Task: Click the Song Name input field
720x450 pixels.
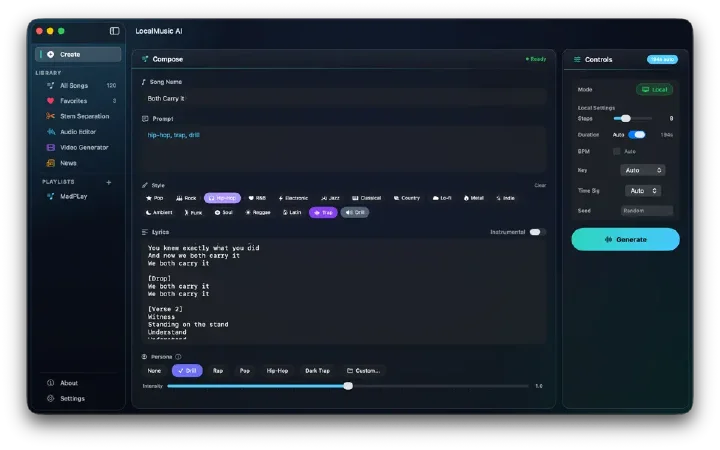Action: tap(343, 98)
